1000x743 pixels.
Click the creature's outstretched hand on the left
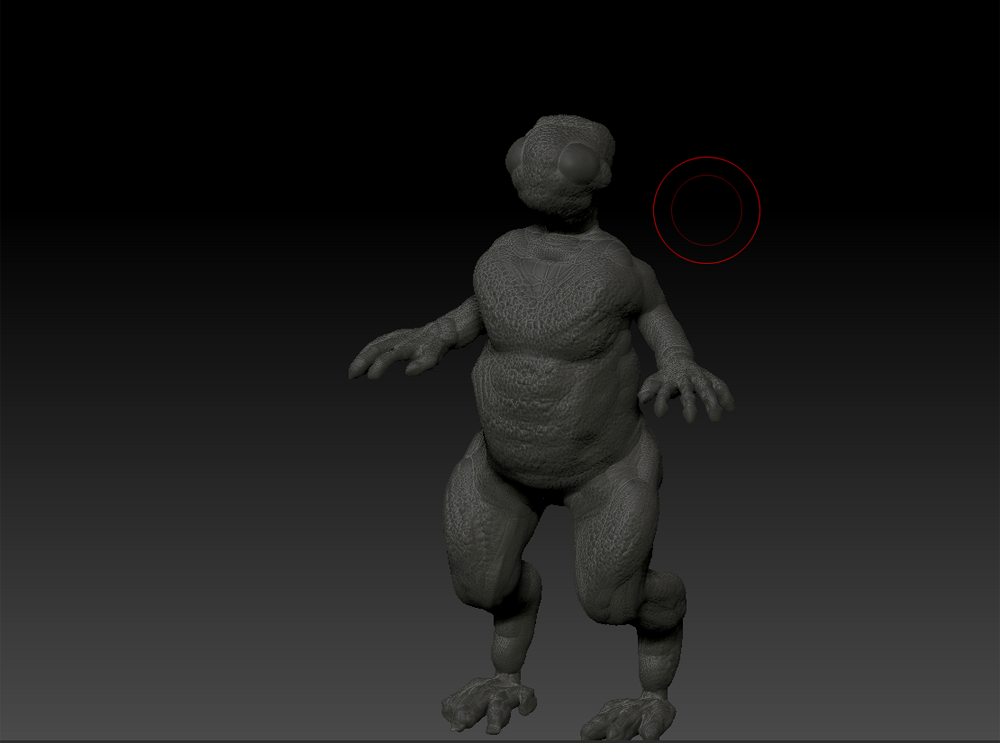[395, 353]
